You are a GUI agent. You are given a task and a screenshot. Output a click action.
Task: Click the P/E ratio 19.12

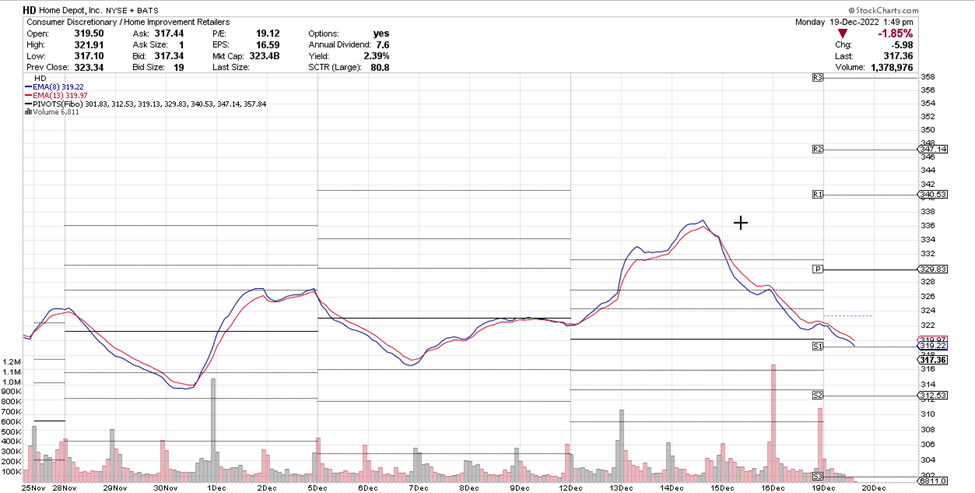point(266,34)
